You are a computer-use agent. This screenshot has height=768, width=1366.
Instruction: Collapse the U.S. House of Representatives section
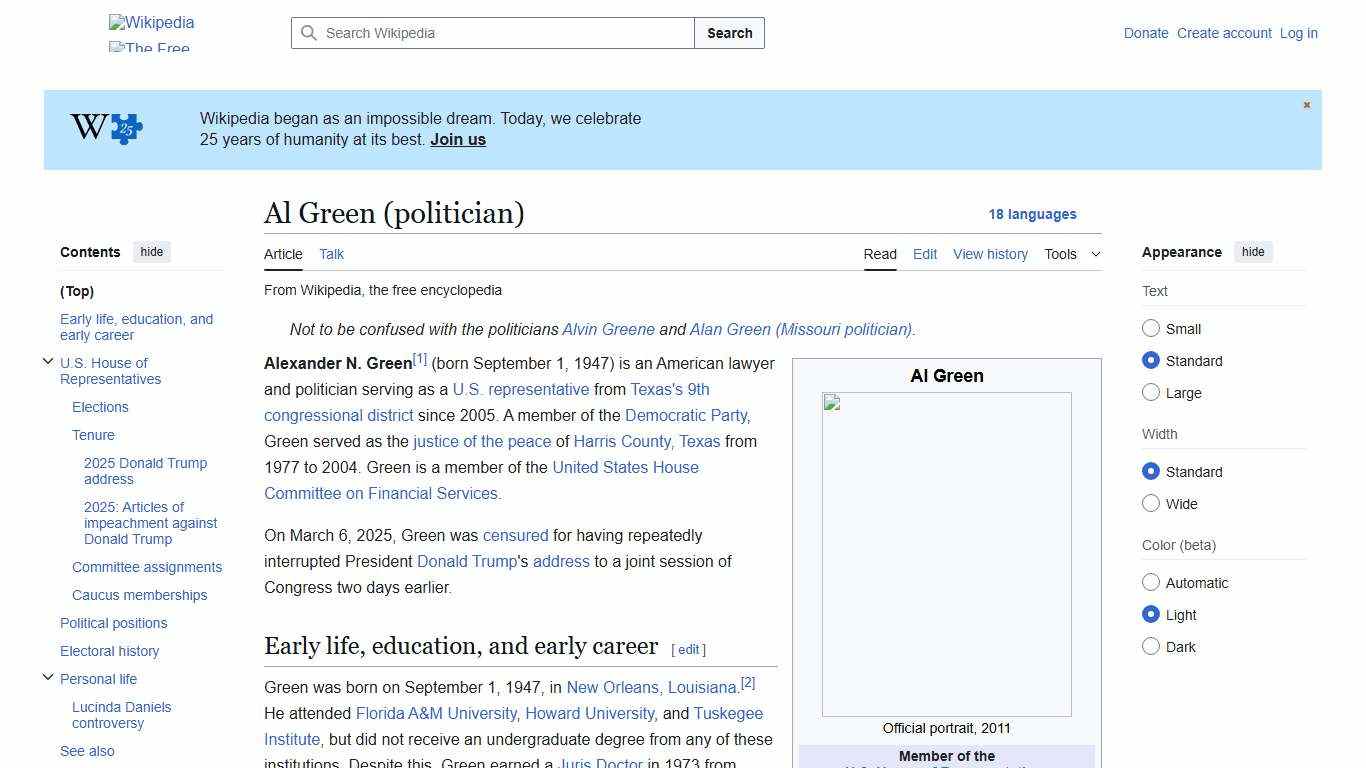(48, 361)
